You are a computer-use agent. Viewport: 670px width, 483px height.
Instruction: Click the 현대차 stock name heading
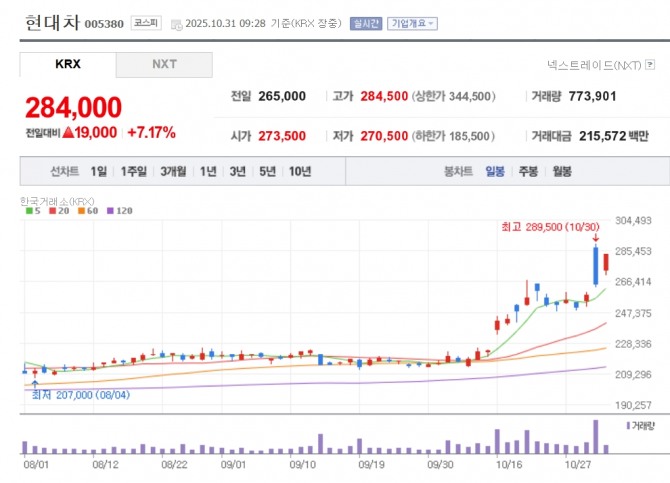tap(52, 22)
